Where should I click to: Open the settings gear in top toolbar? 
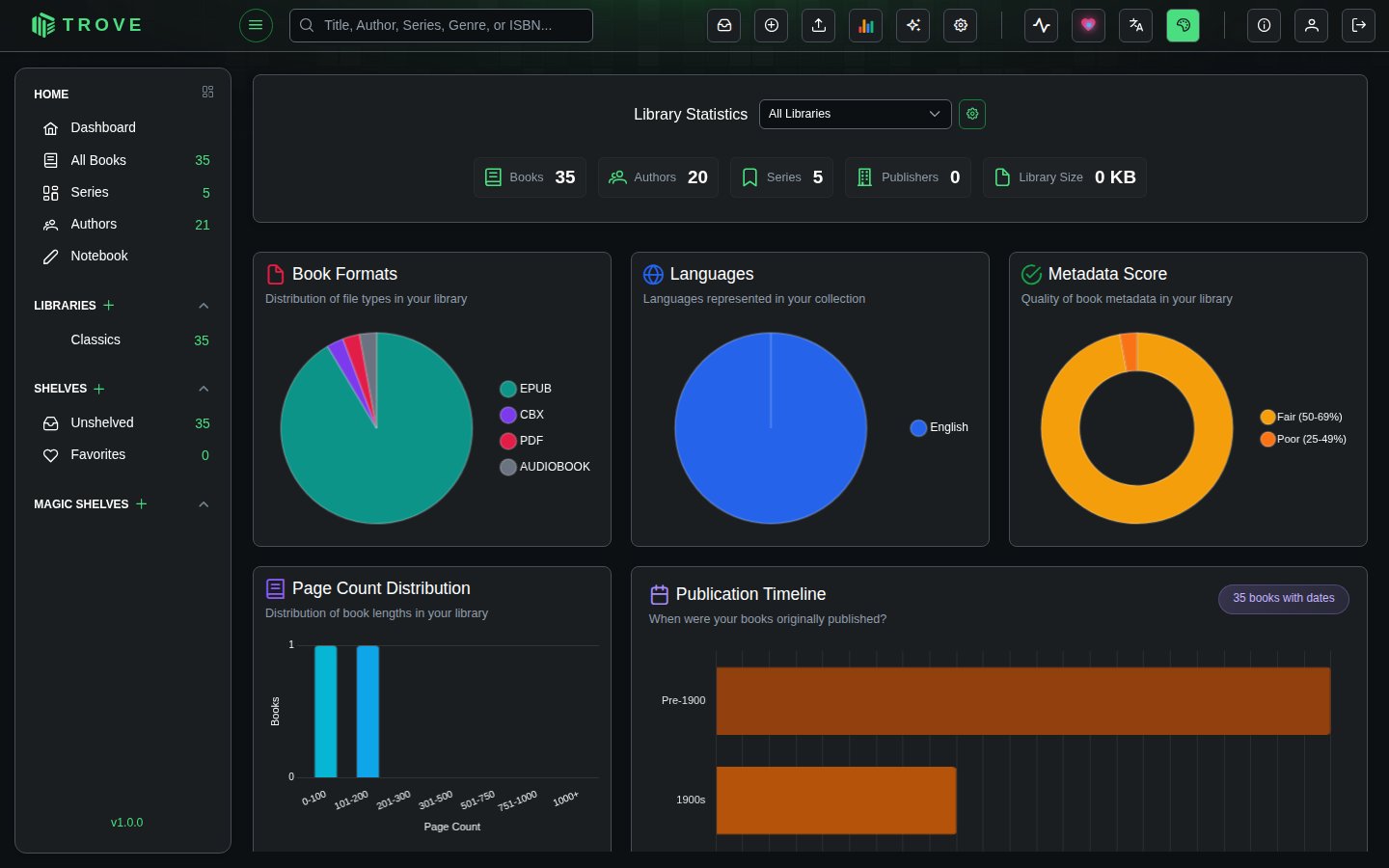coord(961,25)
